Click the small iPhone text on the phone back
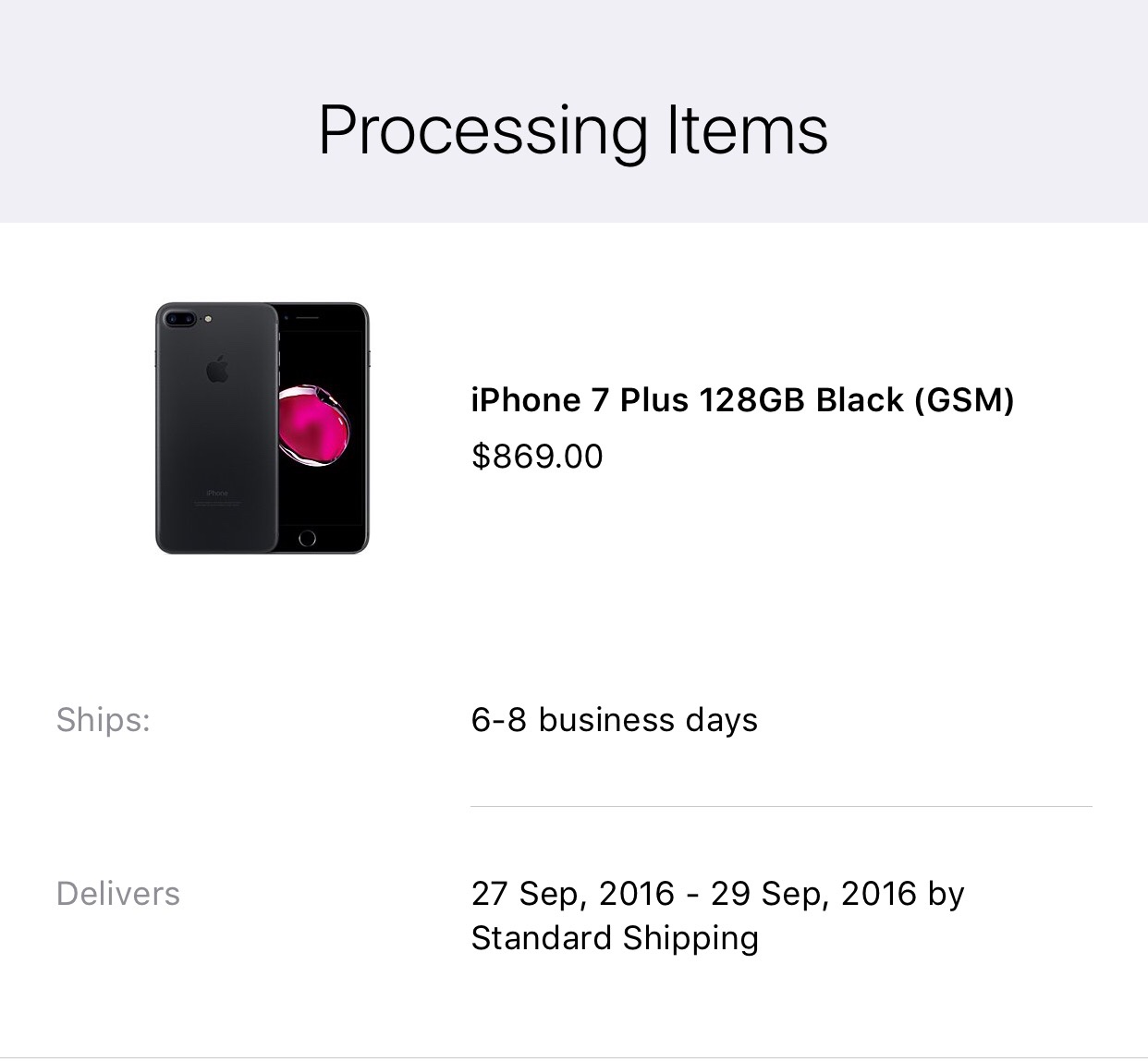Image resolution: width=1148 pixels, height=1062 pixels. 217,494
